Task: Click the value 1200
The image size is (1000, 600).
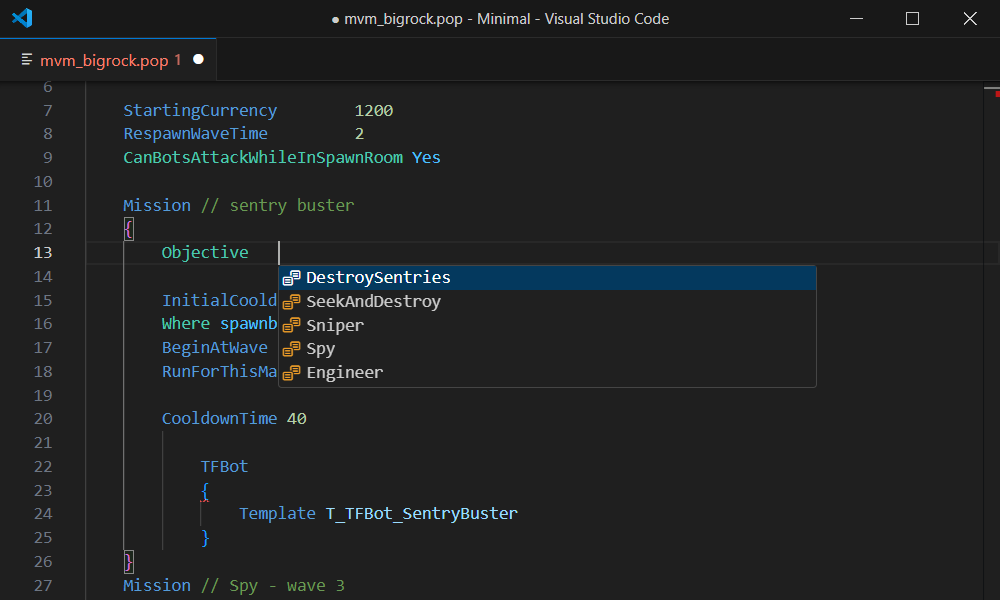Action: click(x=374, y=110)
